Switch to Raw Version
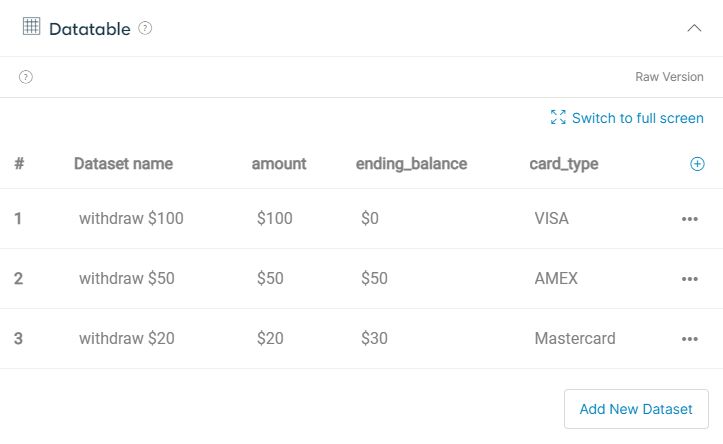 click(x=669, y=77)
